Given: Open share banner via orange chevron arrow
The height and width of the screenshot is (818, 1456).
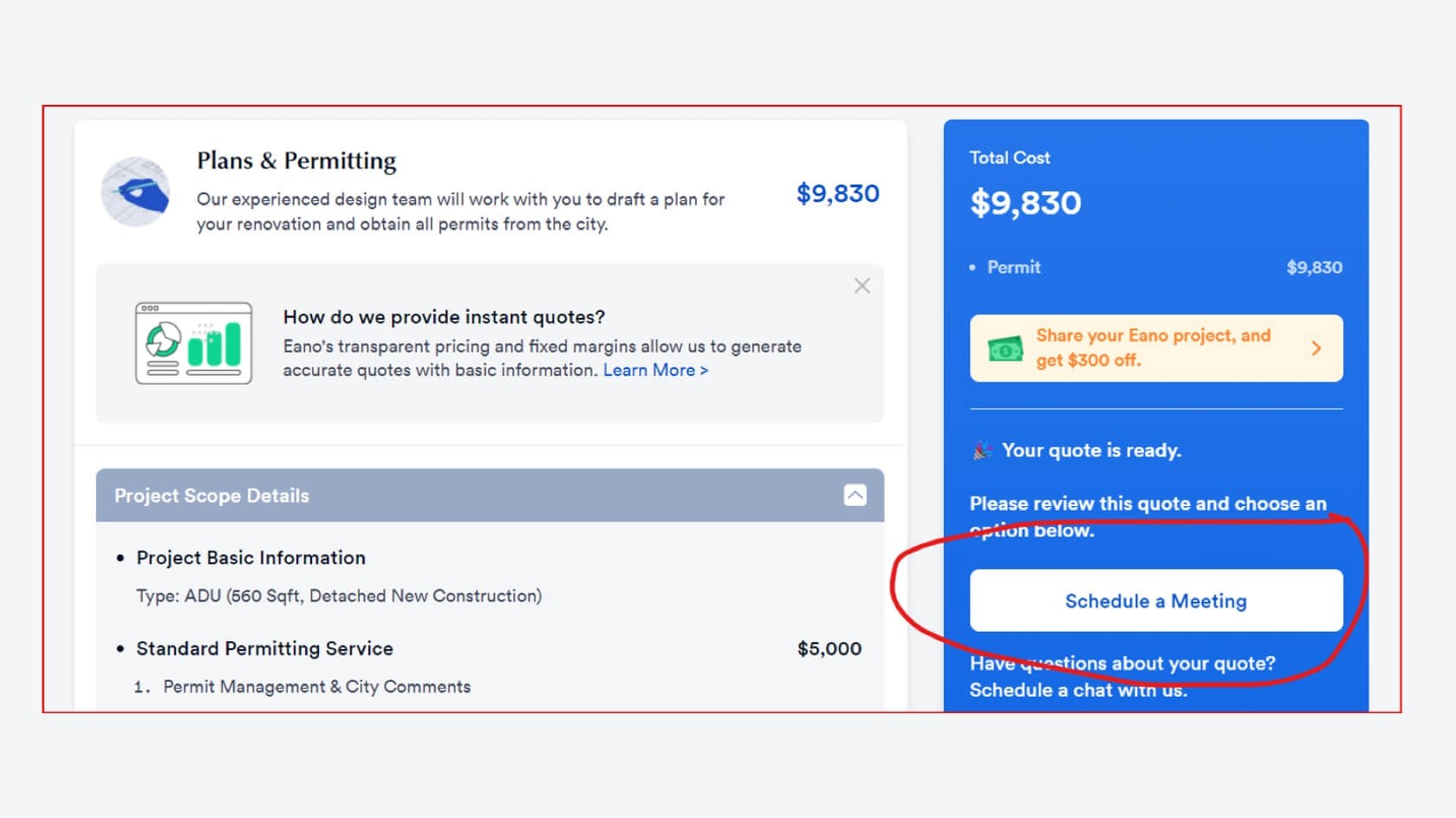Looking at the screenshot, I should tap(1316, 348).
